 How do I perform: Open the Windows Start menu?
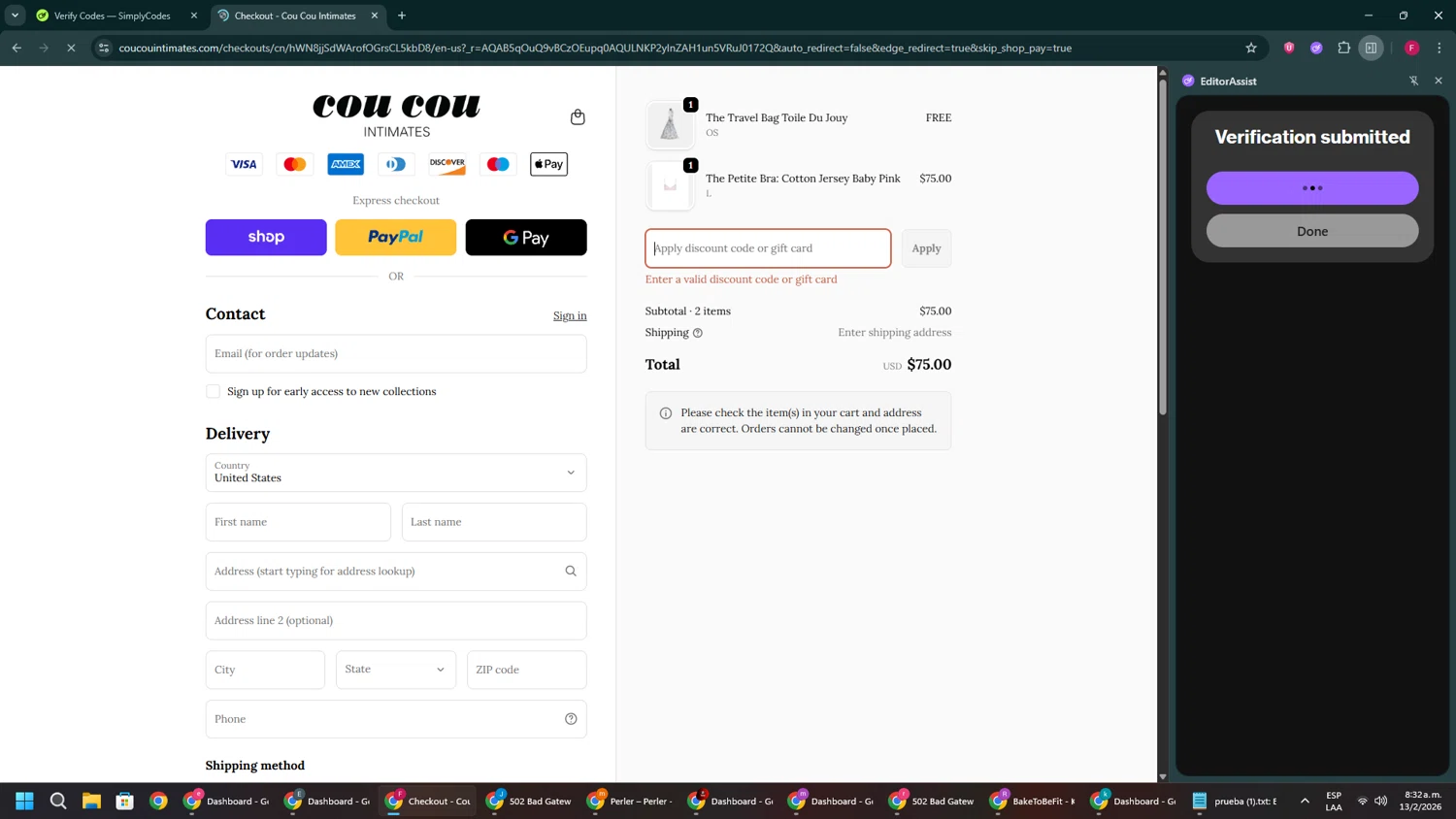pyautogui.click(x=24, y=801)
